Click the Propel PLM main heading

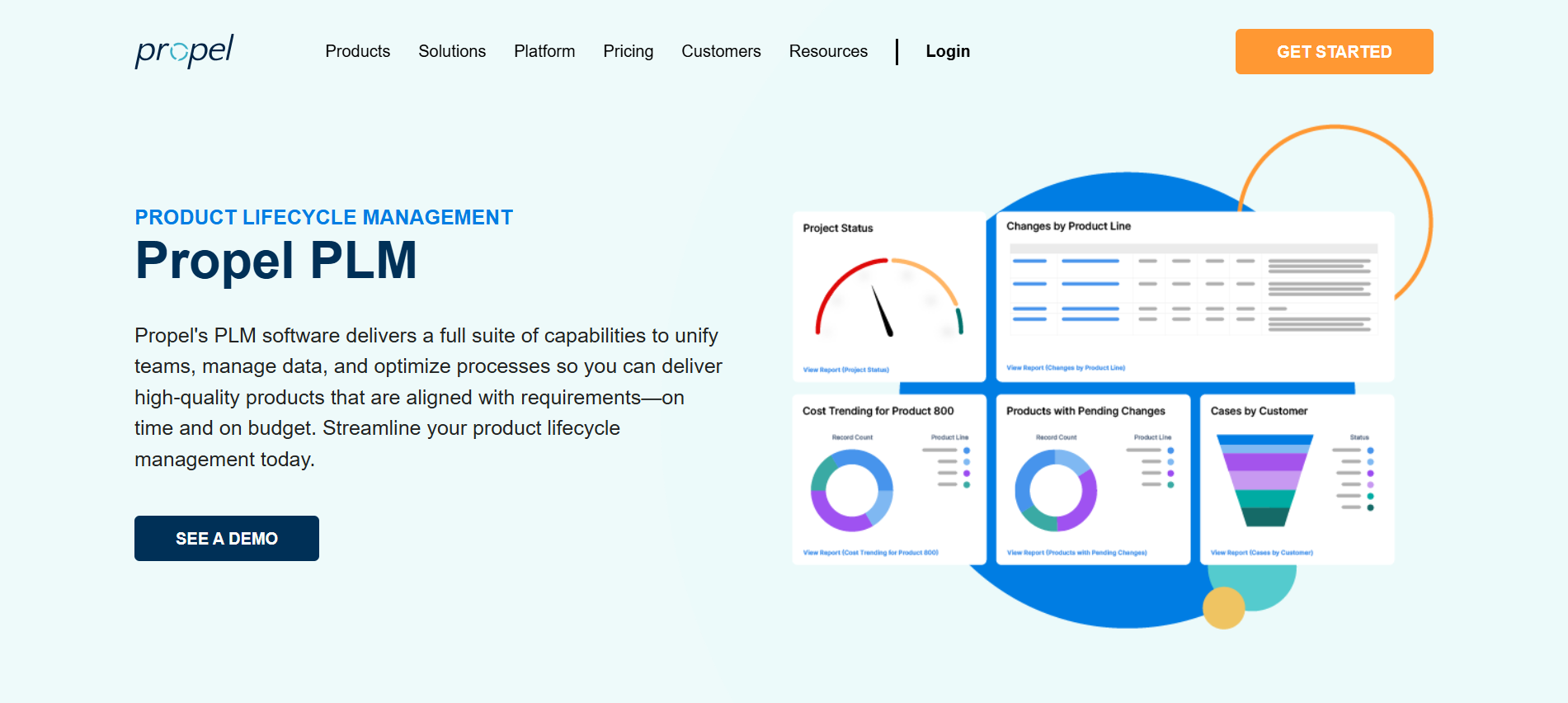coord(276,261)
